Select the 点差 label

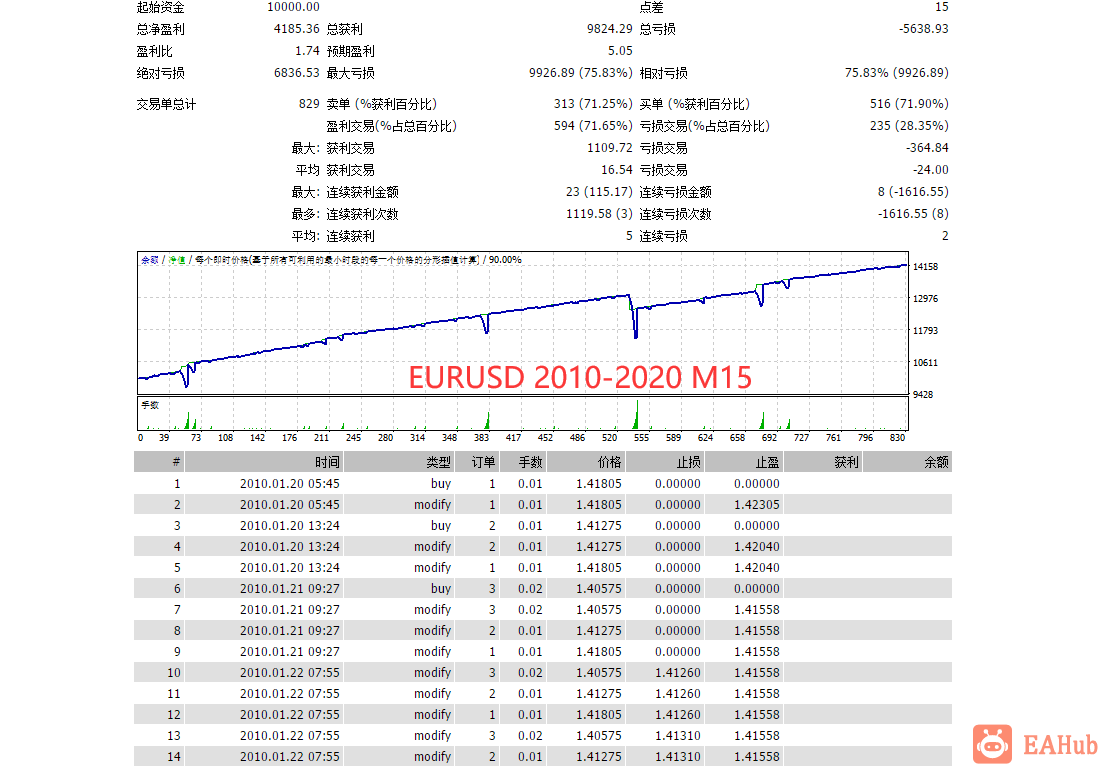[x=651, y=7]
